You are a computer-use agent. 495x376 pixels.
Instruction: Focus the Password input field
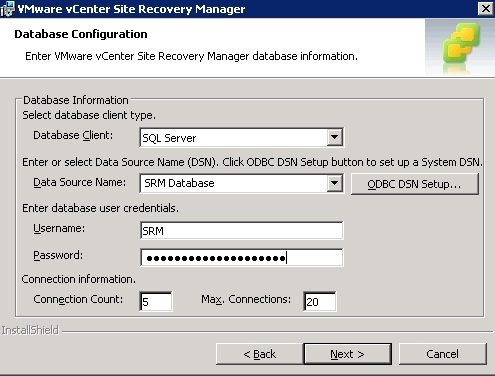pos(242,257)
